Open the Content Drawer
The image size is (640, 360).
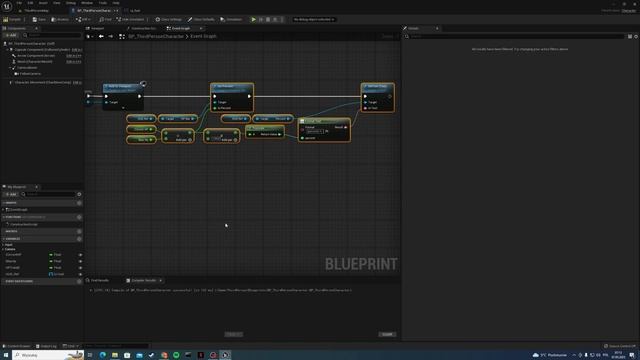click(16, 346)
